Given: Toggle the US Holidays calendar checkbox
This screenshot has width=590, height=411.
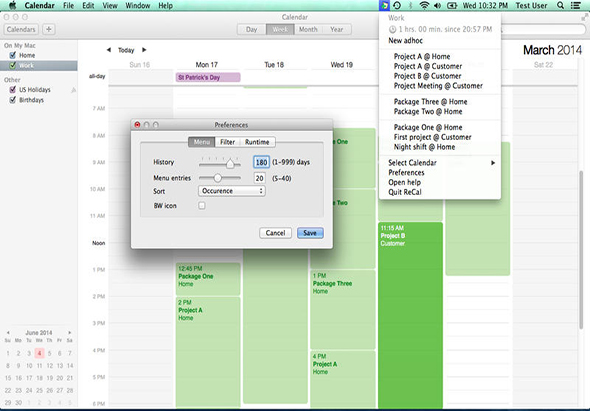Looking at the screenshot, I should (x=12, y=90).
